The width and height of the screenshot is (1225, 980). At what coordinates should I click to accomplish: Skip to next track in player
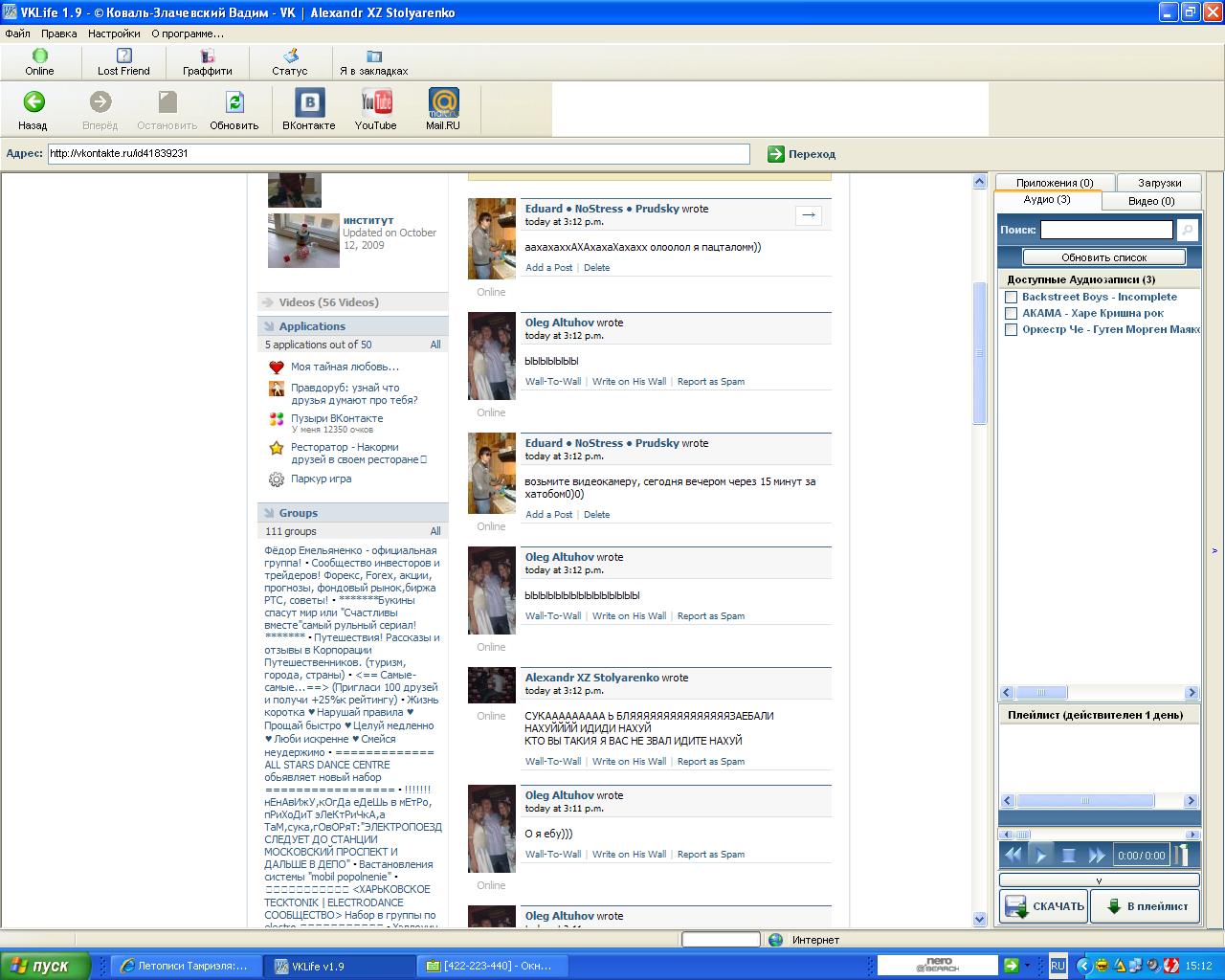click(x=1098, y=856)
